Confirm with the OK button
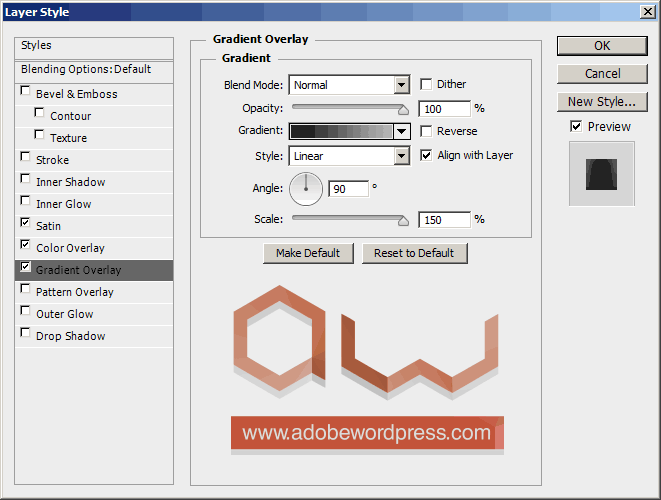The image size is (661, 500). pos(602,46)
